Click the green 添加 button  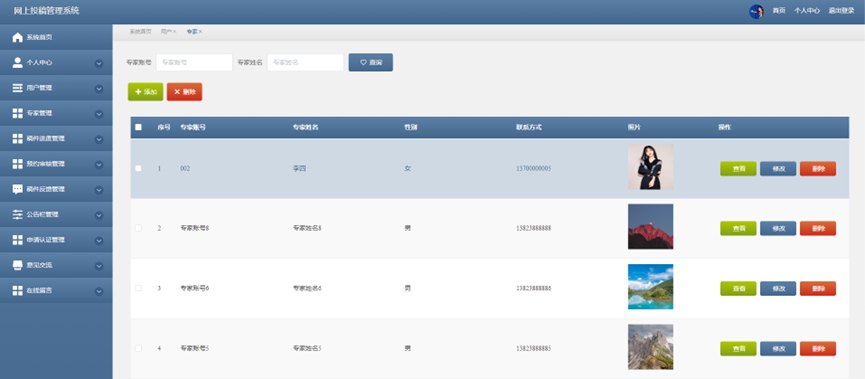tap(146, 92)
